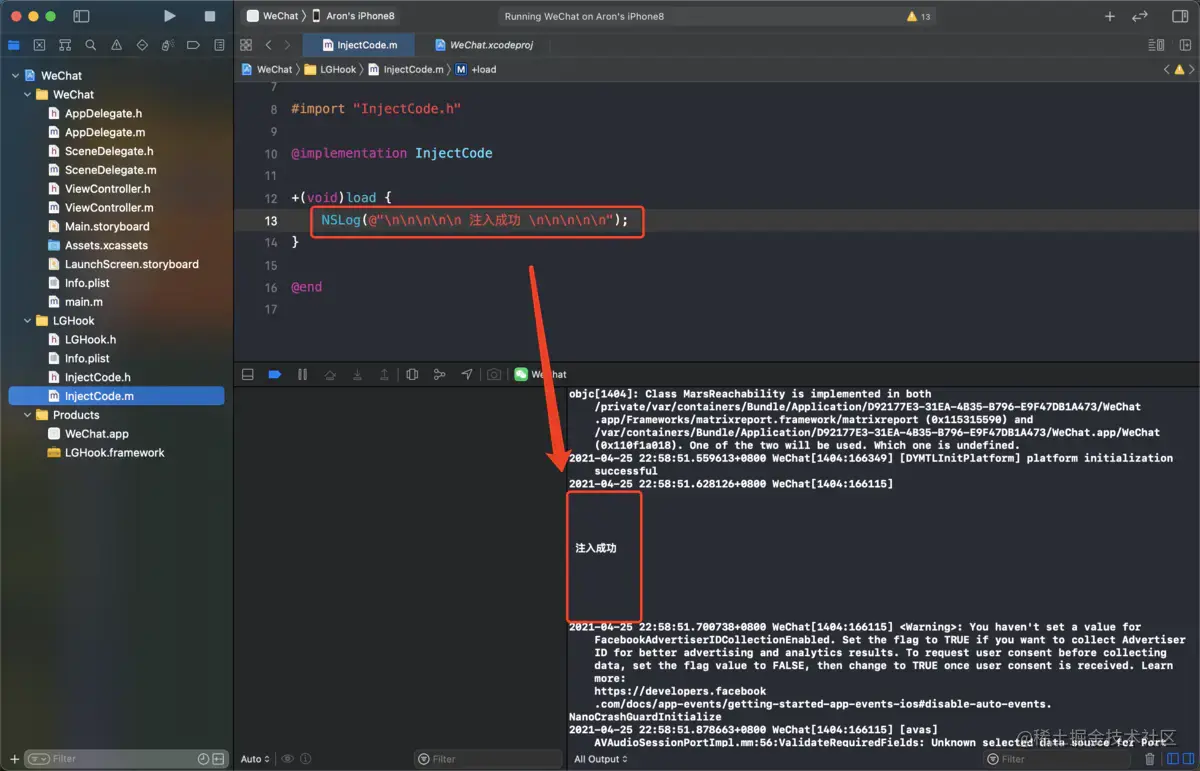The image size is (1200, 771).
Task: Click line 13 NSLog code statement
Action: click(475, 220)
